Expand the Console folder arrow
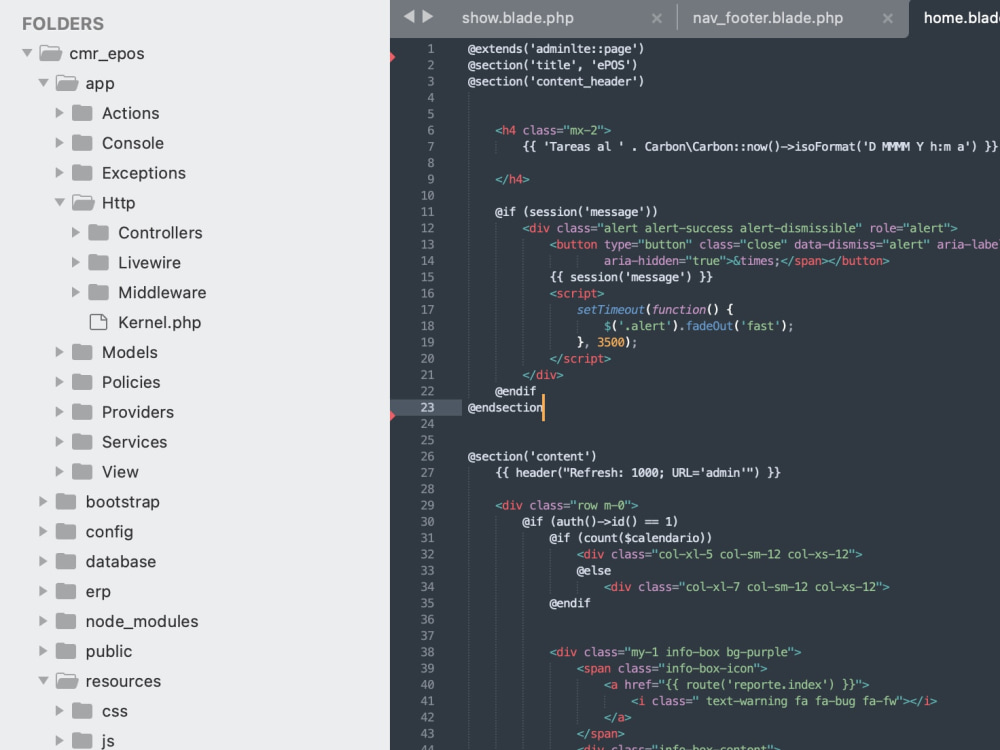The image size is (1000, 750). tap(59, 143)
